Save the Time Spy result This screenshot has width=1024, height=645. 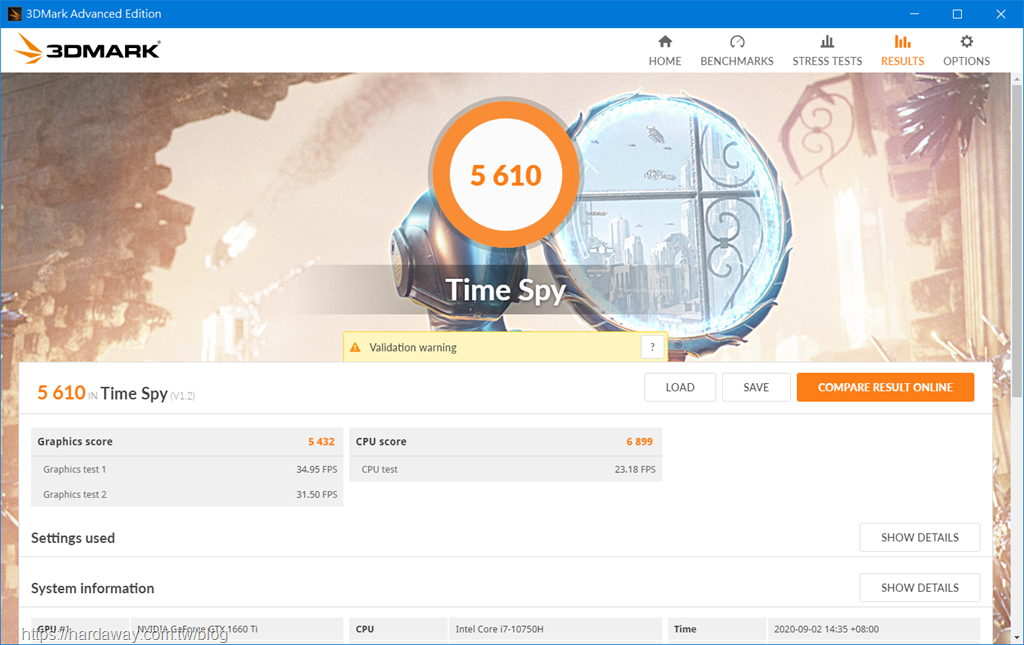point(756,387)
